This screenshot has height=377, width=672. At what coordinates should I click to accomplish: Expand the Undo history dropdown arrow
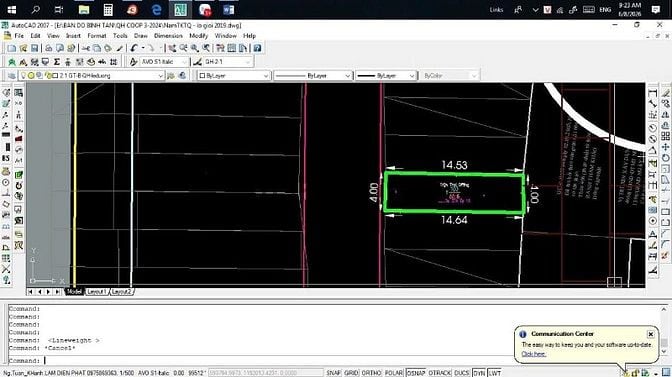point(143,48)
